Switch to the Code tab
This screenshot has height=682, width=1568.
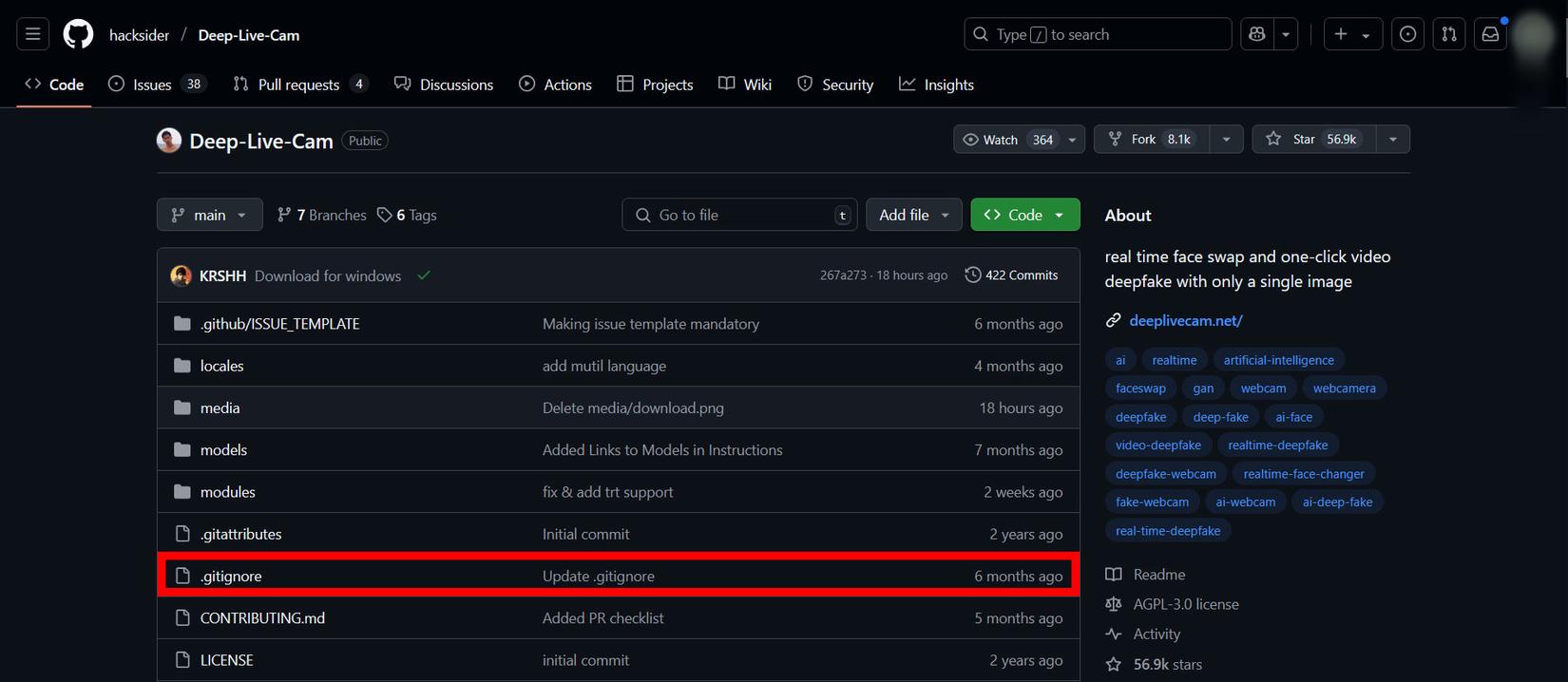pyautogui.click(x=54, y=85)
